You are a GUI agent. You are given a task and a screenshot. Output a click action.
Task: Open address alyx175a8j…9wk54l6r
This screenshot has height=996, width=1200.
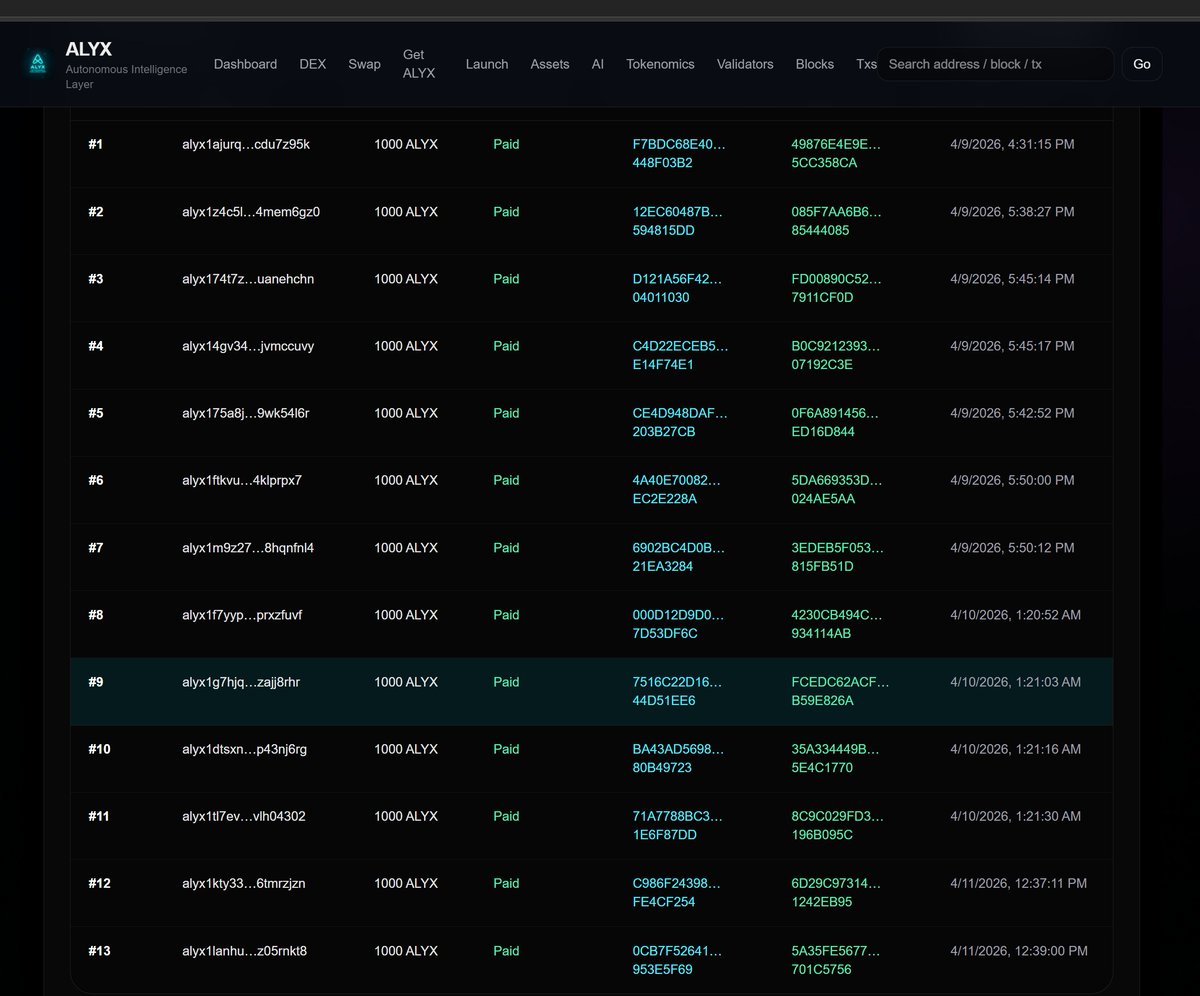[x=246, y=413]
